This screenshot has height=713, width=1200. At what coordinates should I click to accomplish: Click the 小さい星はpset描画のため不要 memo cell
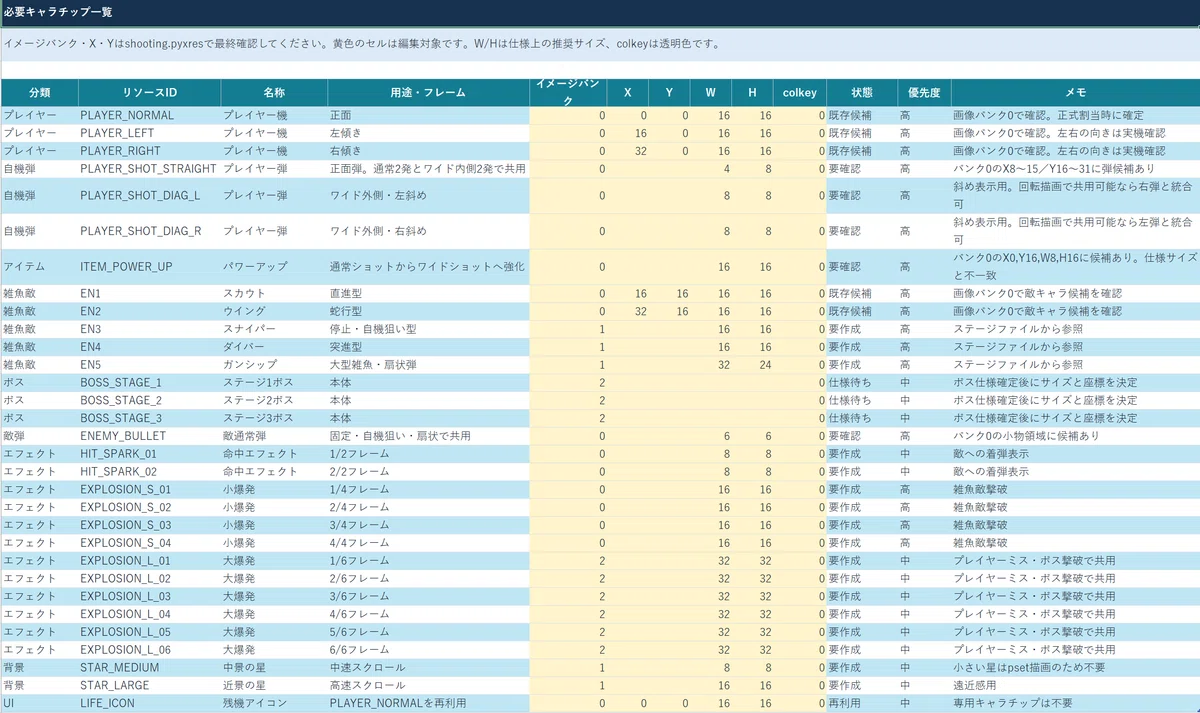1075,667
